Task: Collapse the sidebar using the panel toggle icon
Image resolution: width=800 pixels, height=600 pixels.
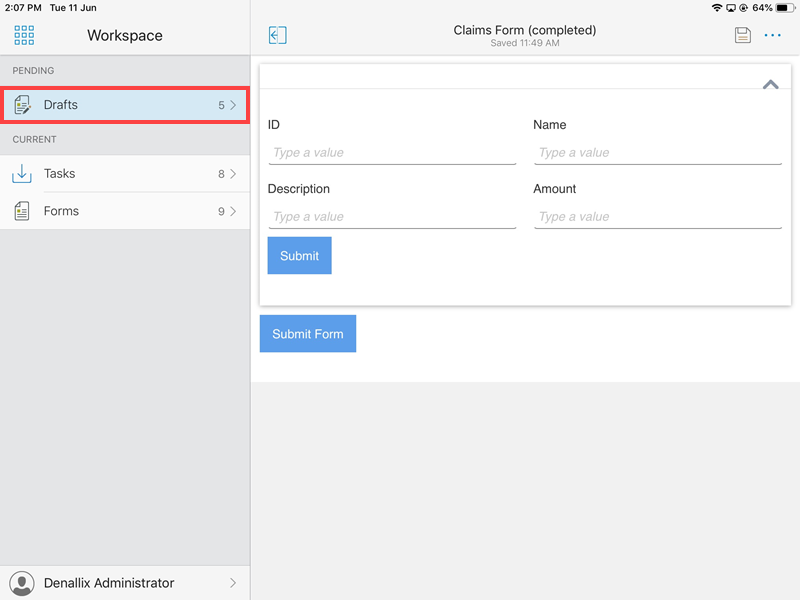Action: (x=278, y=35)
